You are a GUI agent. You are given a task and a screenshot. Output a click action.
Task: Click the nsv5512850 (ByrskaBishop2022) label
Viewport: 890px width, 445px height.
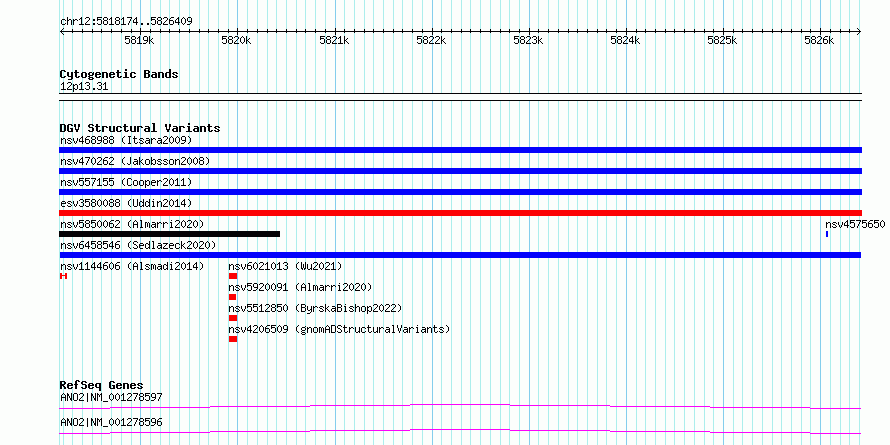tap(315, 308)
